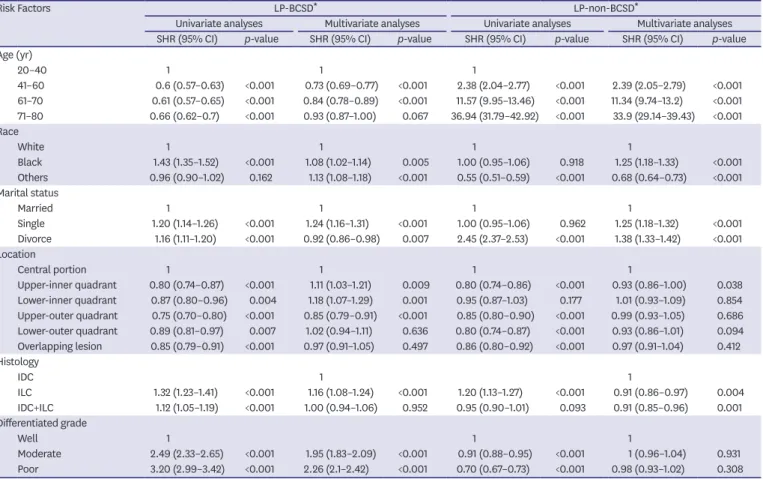Click the Age (yr) row label

16,55
